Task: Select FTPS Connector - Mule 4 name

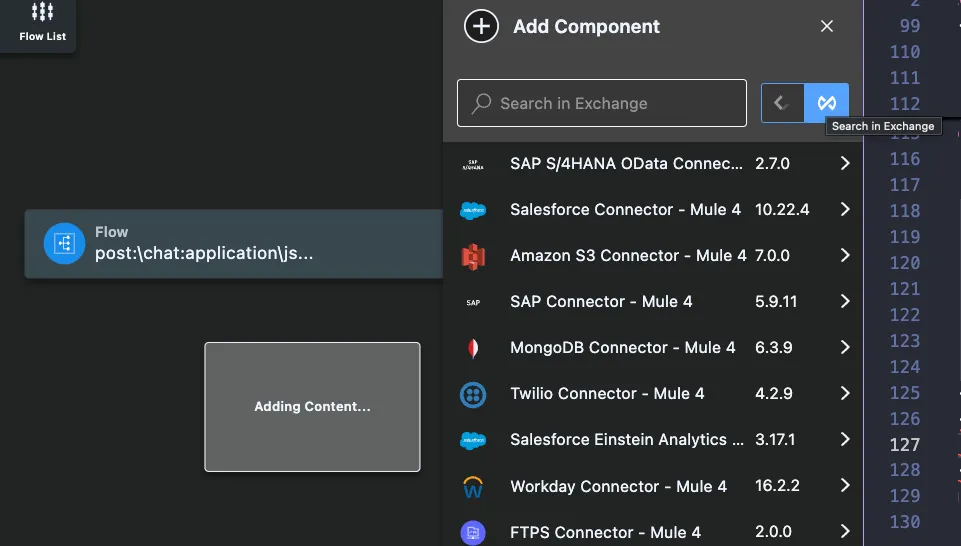Action: 606,532
